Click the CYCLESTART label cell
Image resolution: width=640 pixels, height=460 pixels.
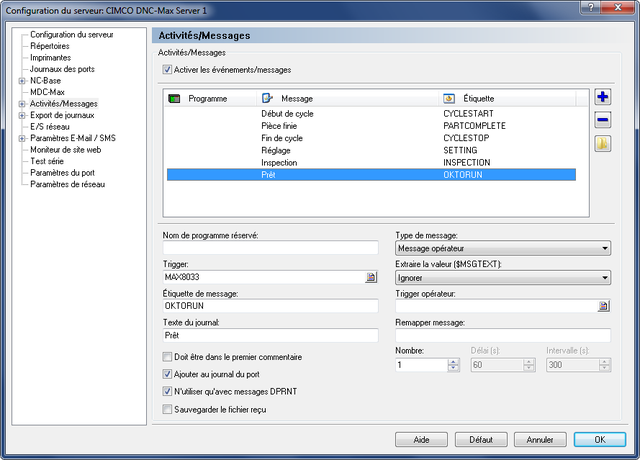pos(469,113)
